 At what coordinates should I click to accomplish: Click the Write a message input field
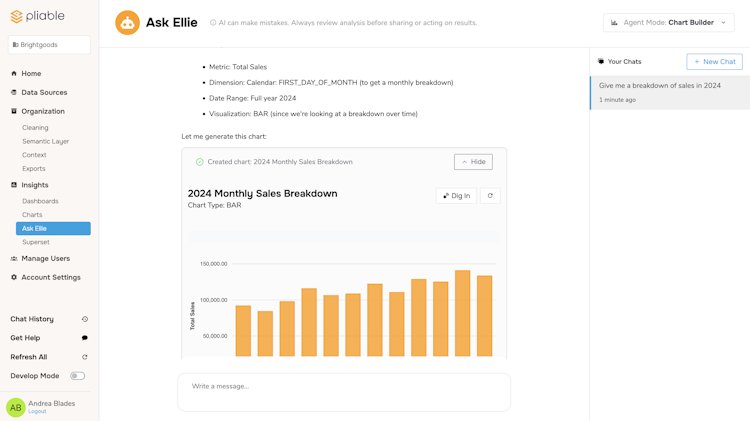344,387
